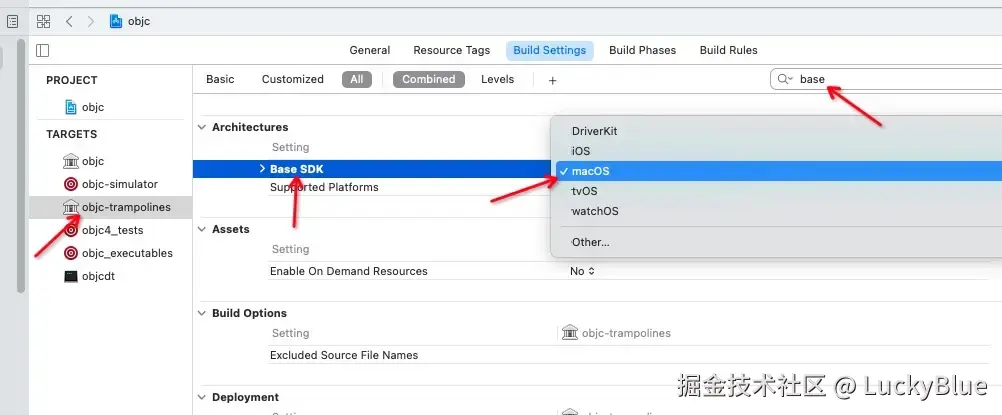Add a build setting with plus button
Image resolution: width=1002 pixels, height=415 pixels.
point(553,80)
